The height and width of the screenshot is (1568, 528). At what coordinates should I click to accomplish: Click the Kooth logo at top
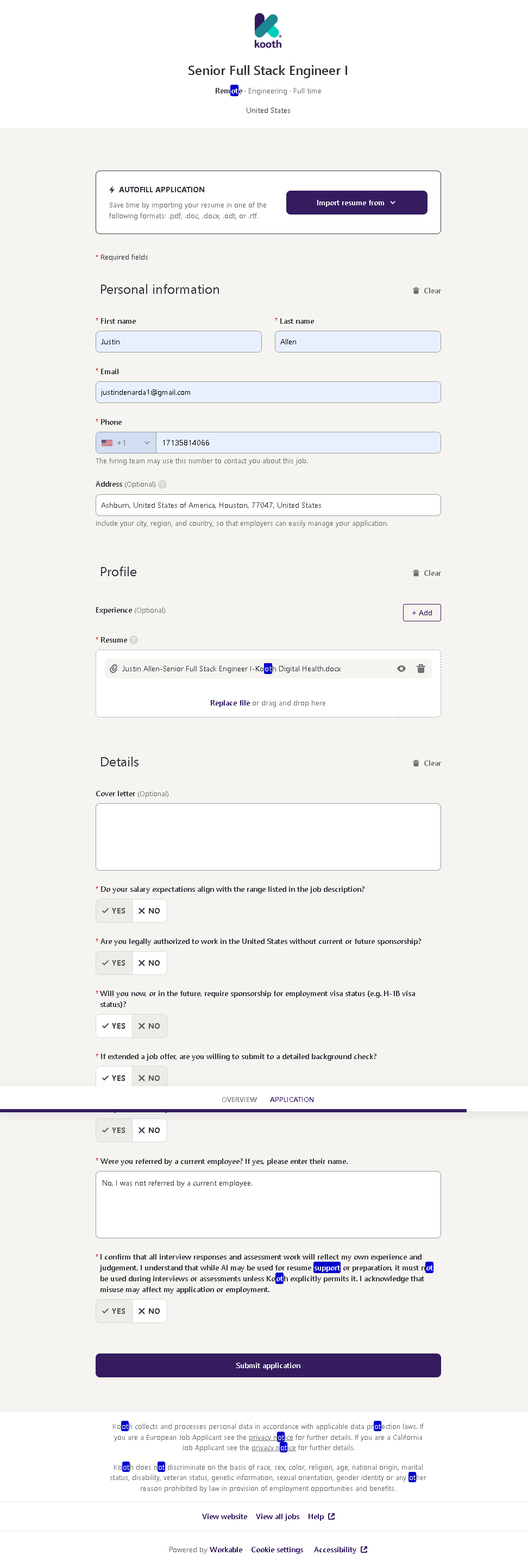[268, 30]
